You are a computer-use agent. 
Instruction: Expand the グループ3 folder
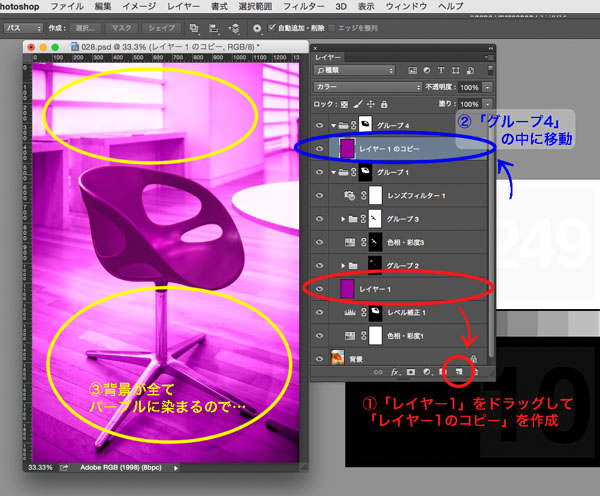pyautogui.click(x=344, y=217)
